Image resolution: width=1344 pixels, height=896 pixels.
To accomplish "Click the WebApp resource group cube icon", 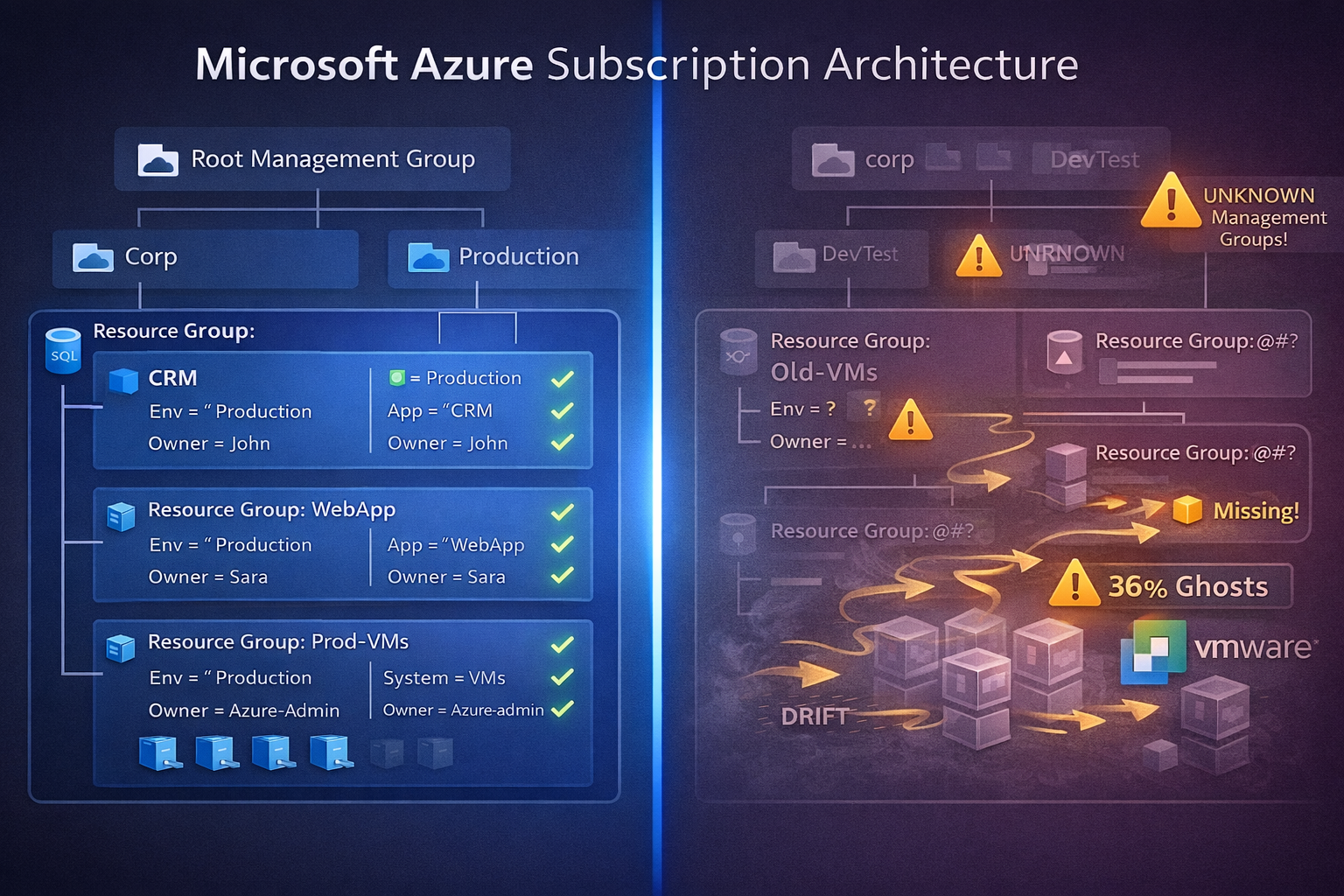I will (120, 516).
